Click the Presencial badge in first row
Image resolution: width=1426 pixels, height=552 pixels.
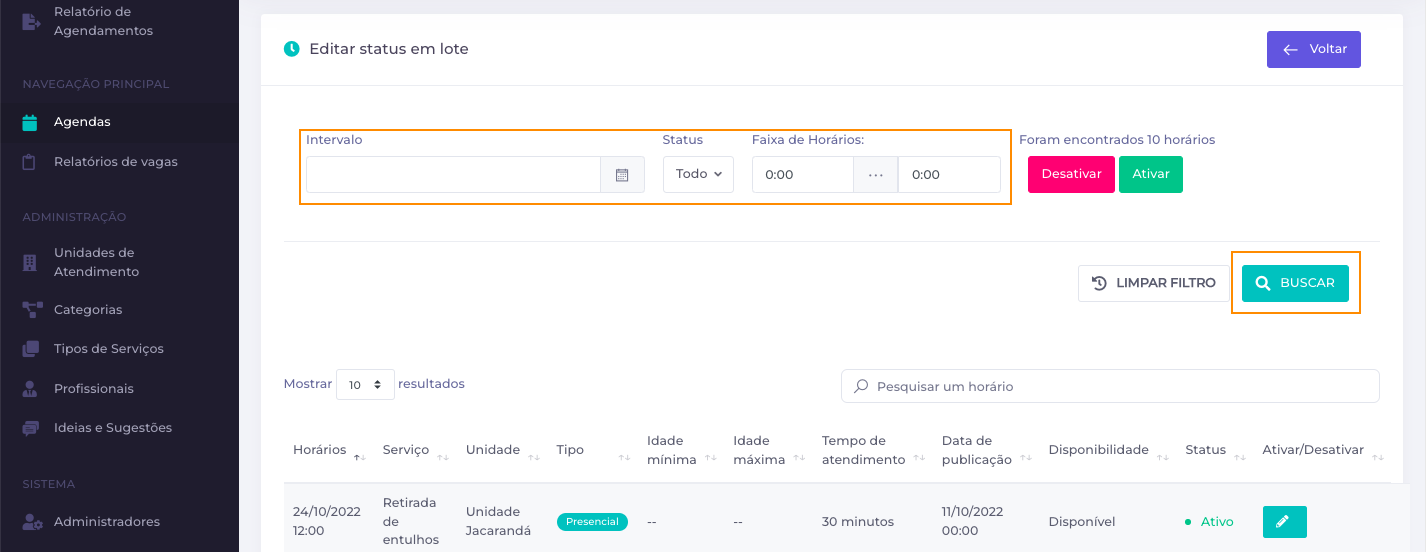click(592, 522)
